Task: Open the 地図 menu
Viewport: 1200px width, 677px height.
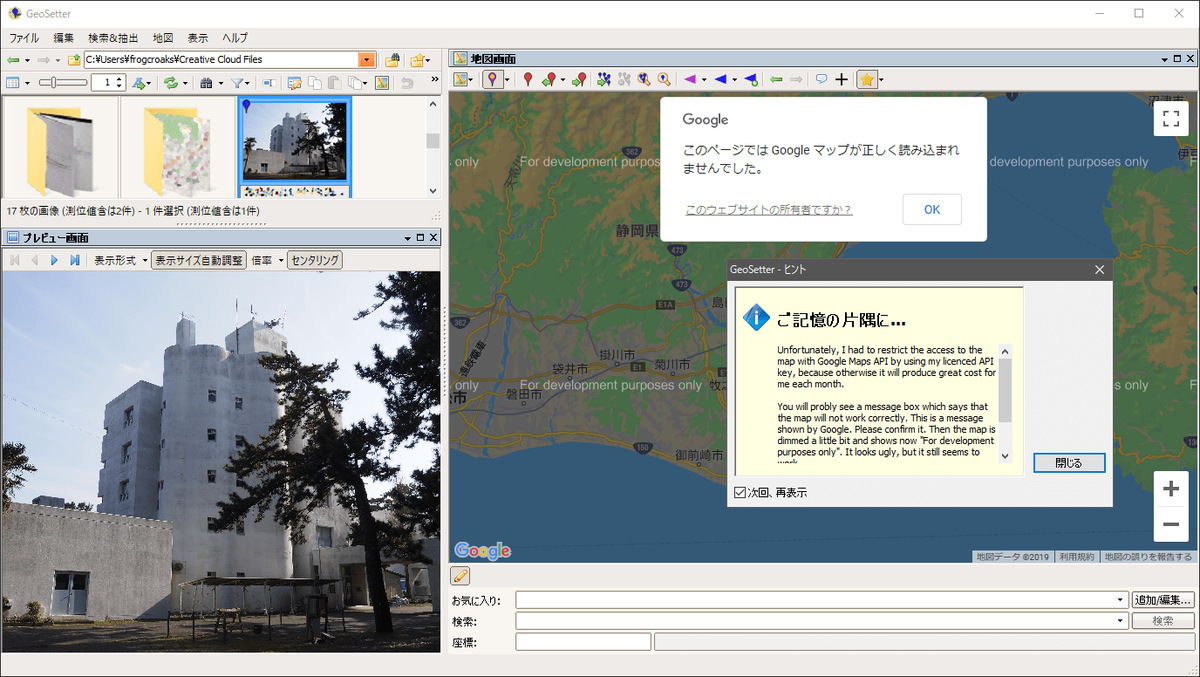Action: [163, 38]
